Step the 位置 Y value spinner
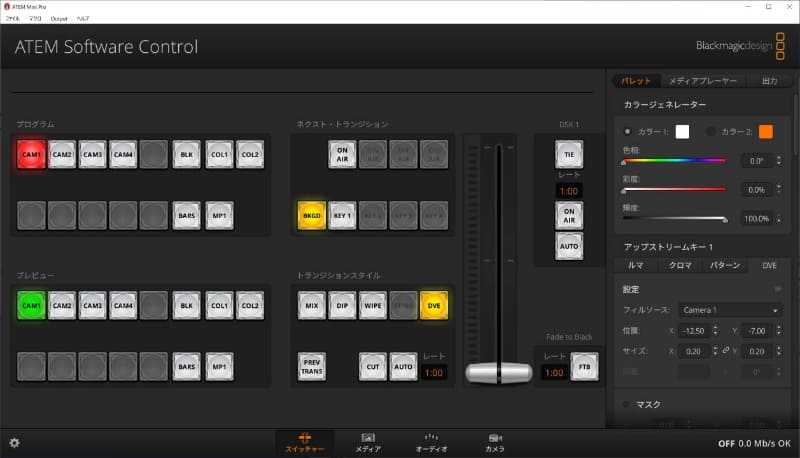Viewport: 800px width, 458px height. (x=779, y=330)
